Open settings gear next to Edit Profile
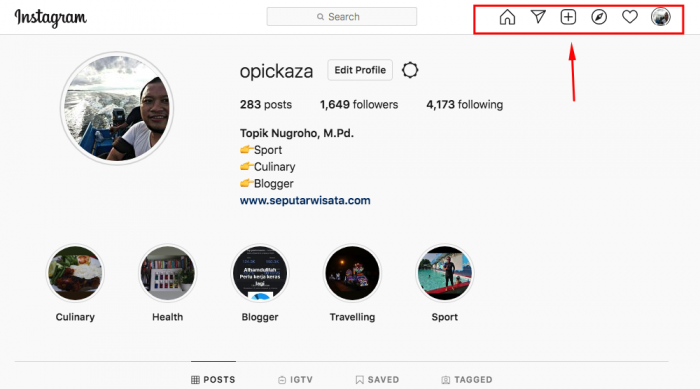 [x=410, y=70]
